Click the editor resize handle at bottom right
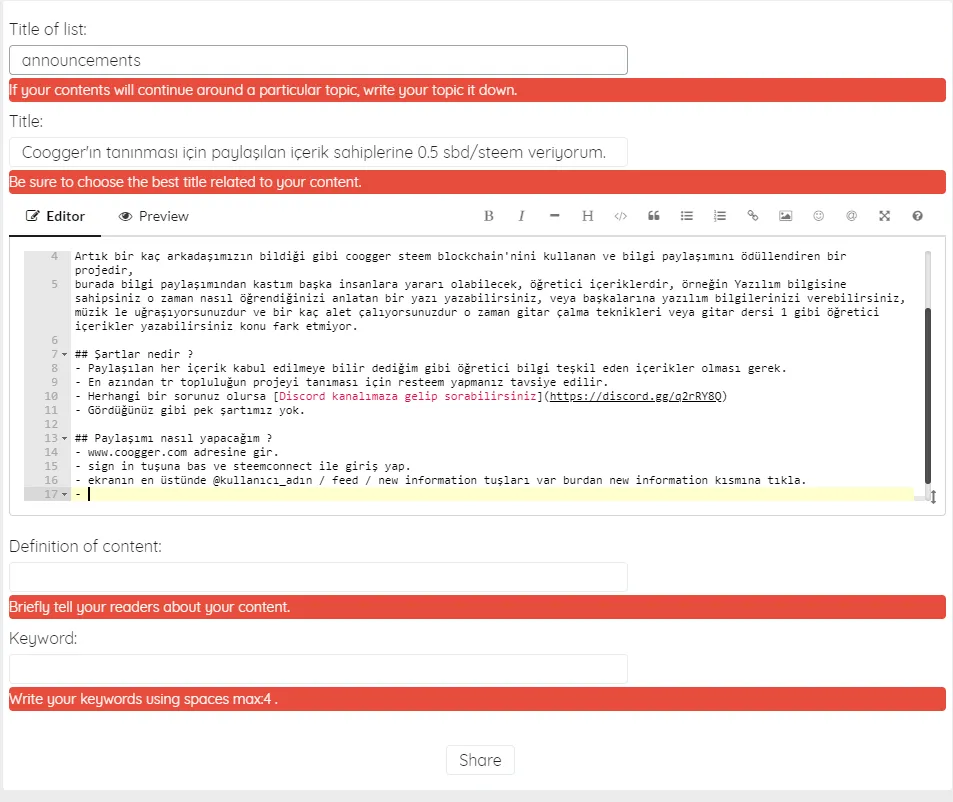Image resolution: width=953 pixels, height=802 pixels. point(934,497)
